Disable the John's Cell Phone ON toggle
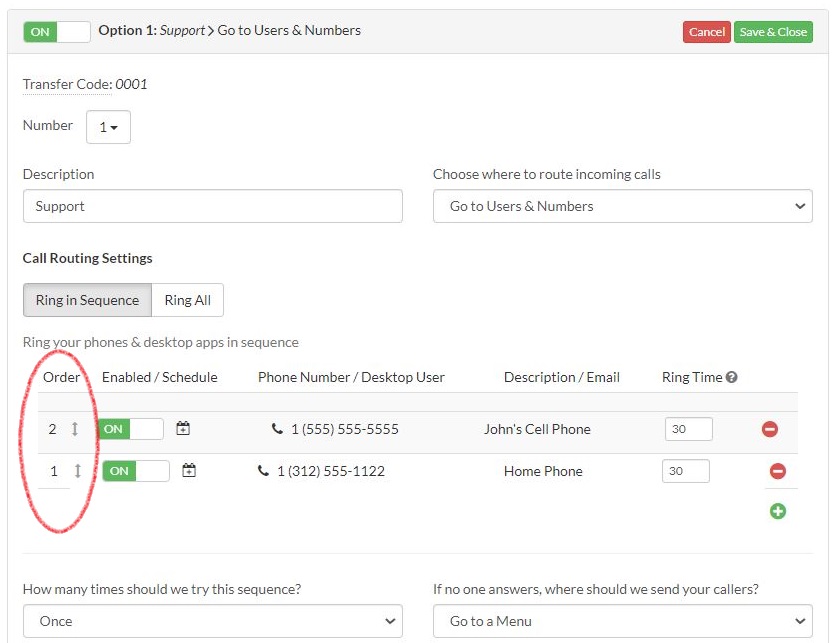The image size is (839, 643). click(x=130, y=429)
